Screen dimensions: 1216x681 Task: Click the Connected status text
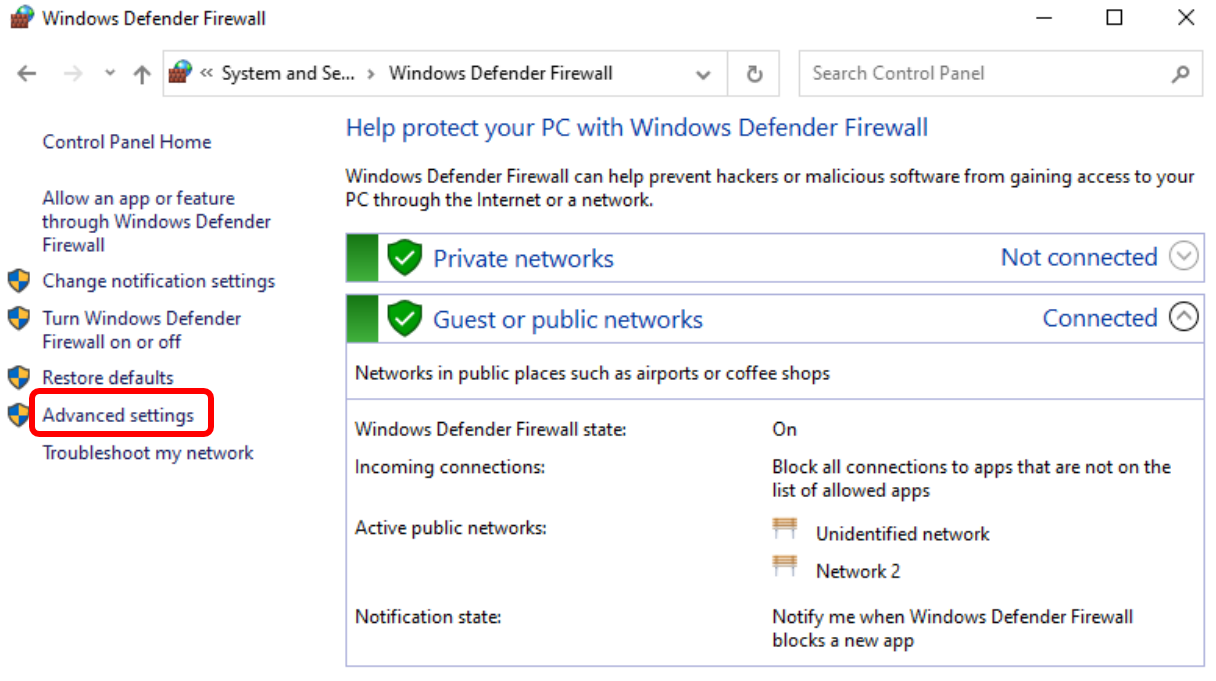(1100, 318)
